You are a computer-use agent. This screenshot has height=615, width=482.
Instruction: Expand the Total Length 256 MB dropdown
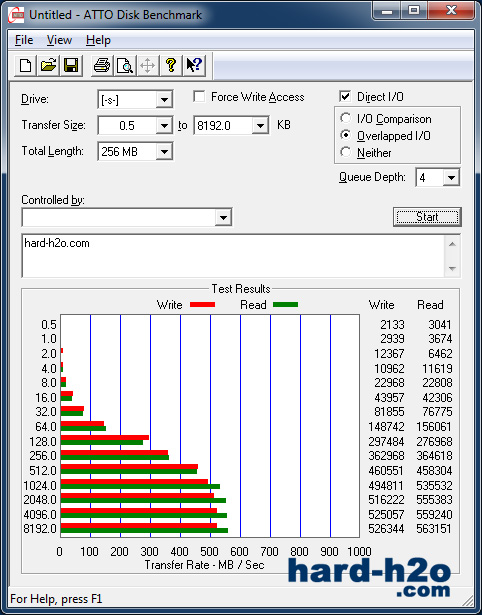click(x=164, y=151)
